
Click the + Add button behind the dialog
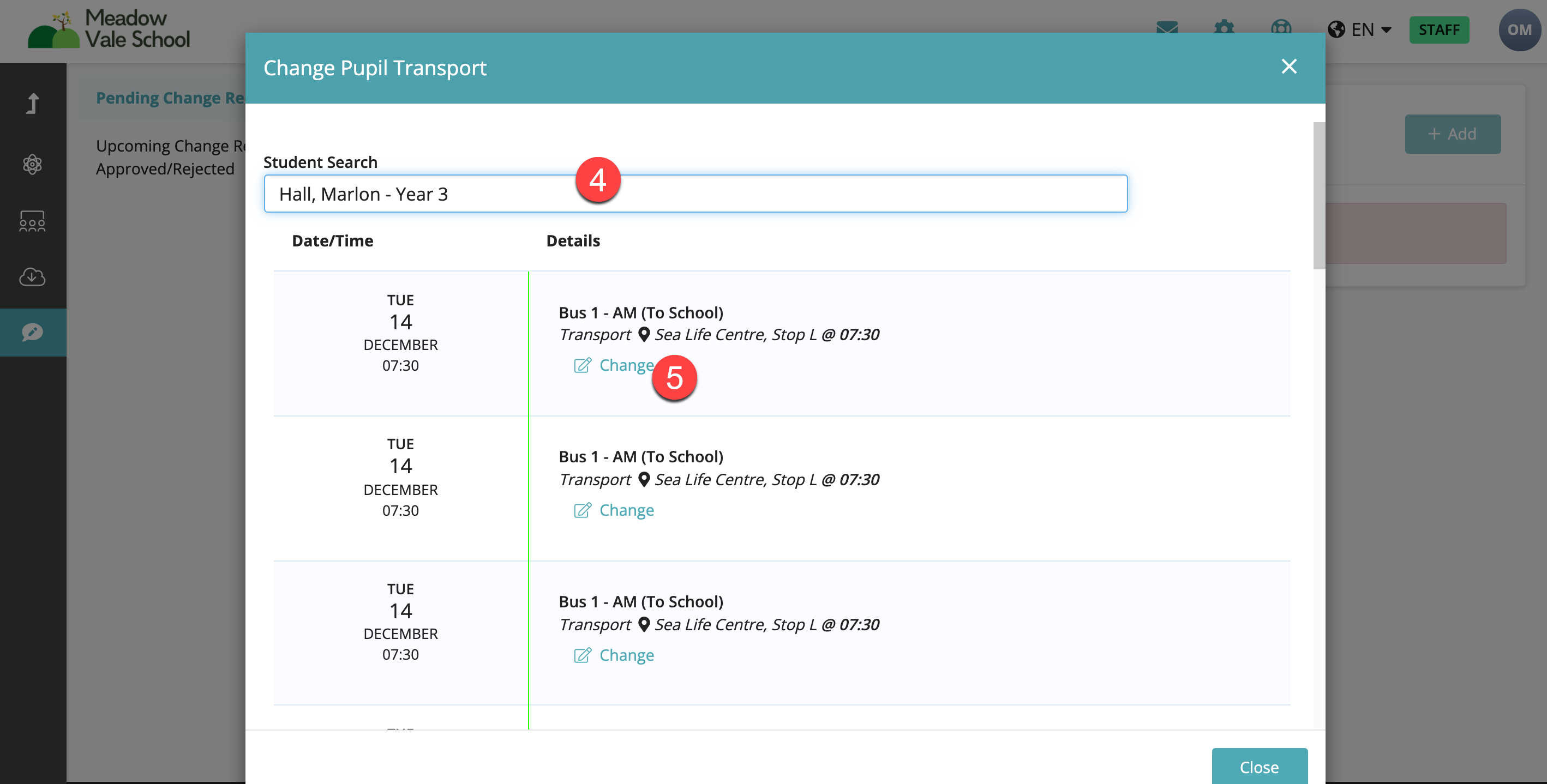[x=1452, y=134]
